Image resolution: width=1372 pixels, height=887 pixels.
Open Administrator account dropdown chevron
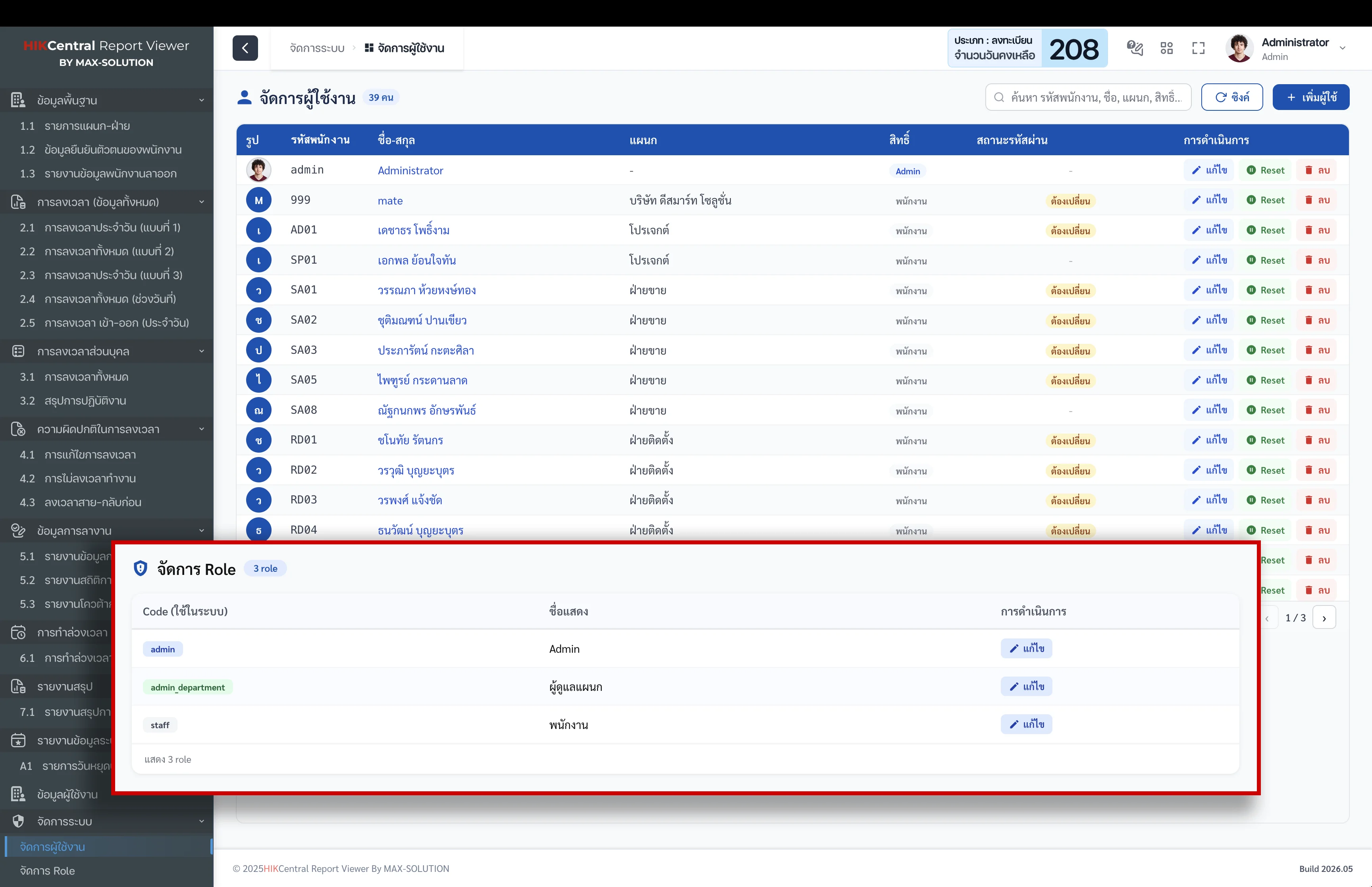coord(1343,48)
